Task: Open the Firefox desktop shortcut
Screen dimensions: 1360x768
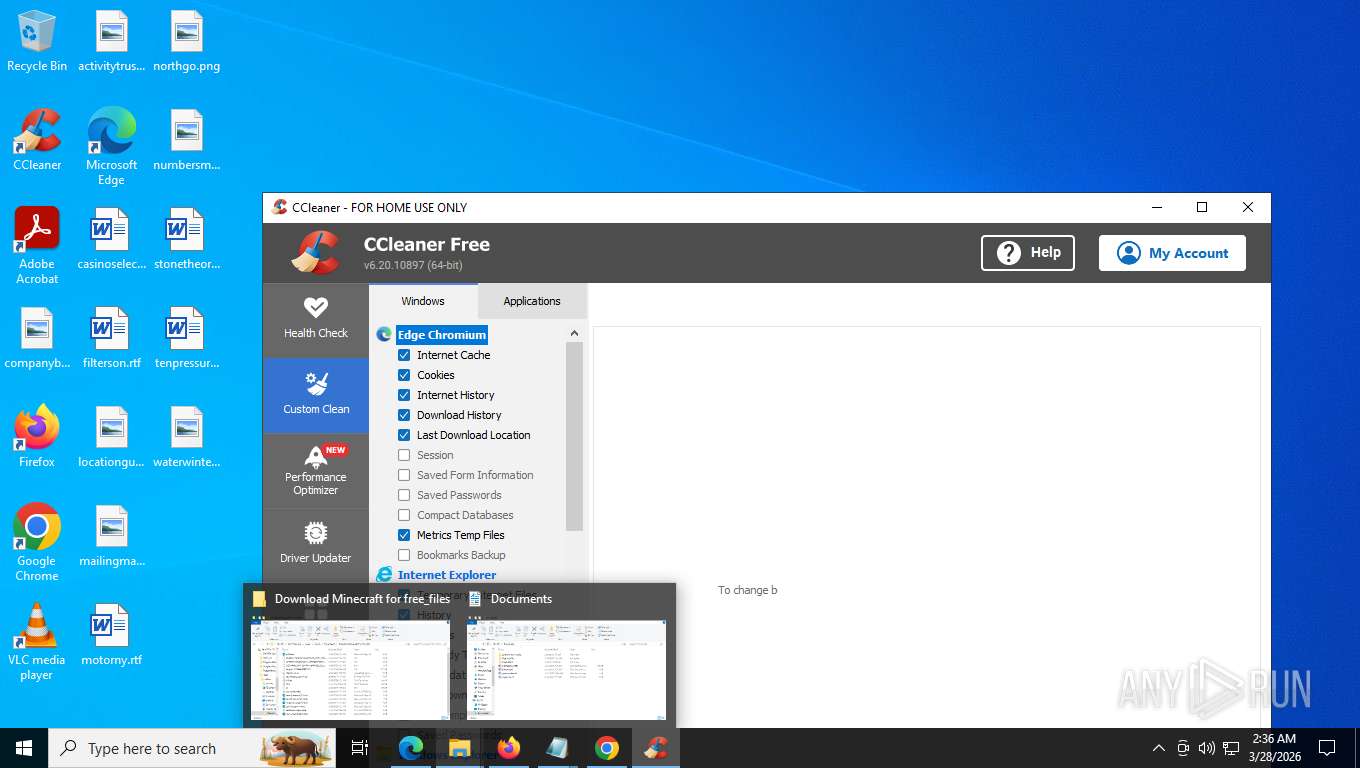Action: coord(37,437)
